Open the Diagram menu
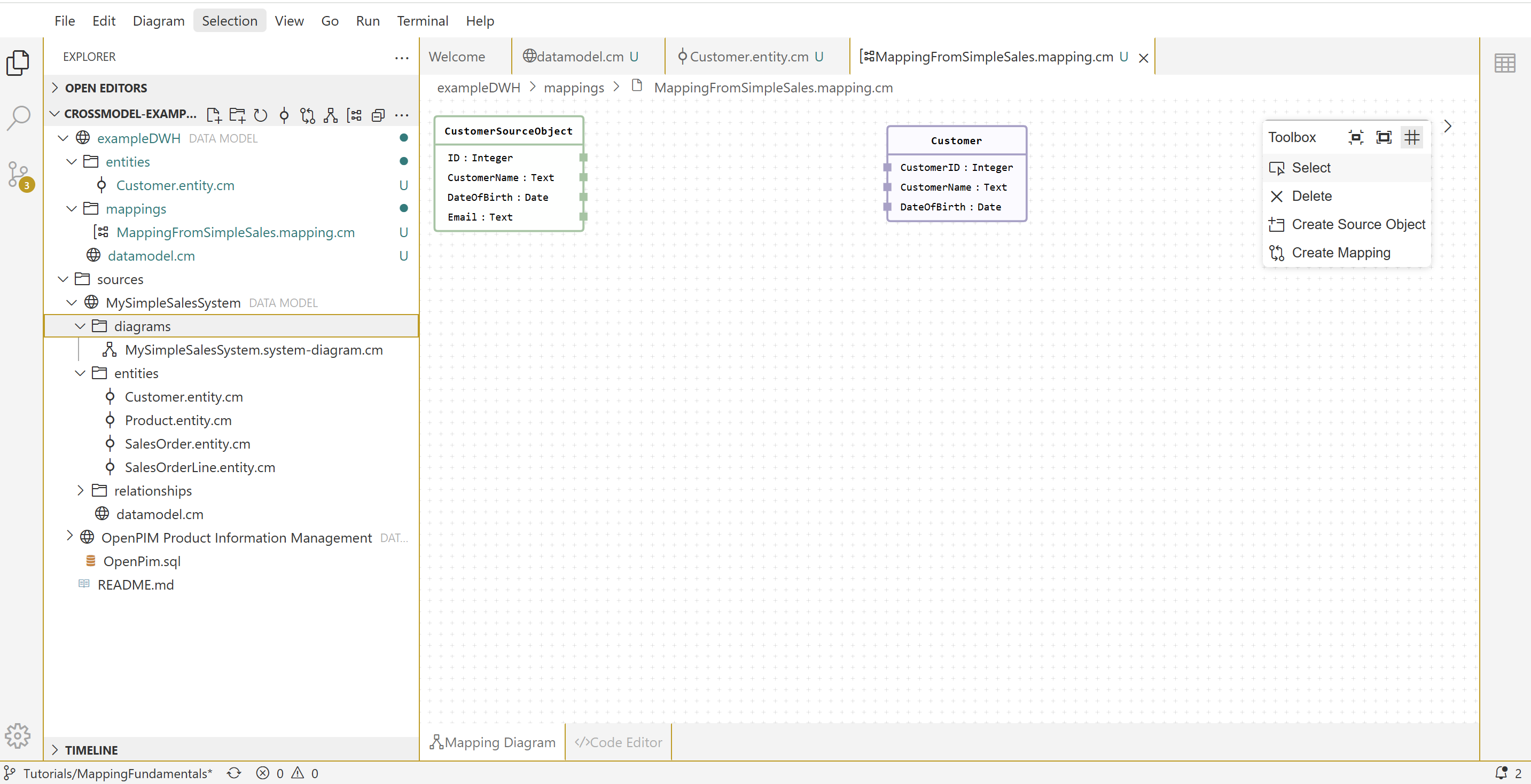Screen dimensions: 1531x784 [x=158, y=21]
